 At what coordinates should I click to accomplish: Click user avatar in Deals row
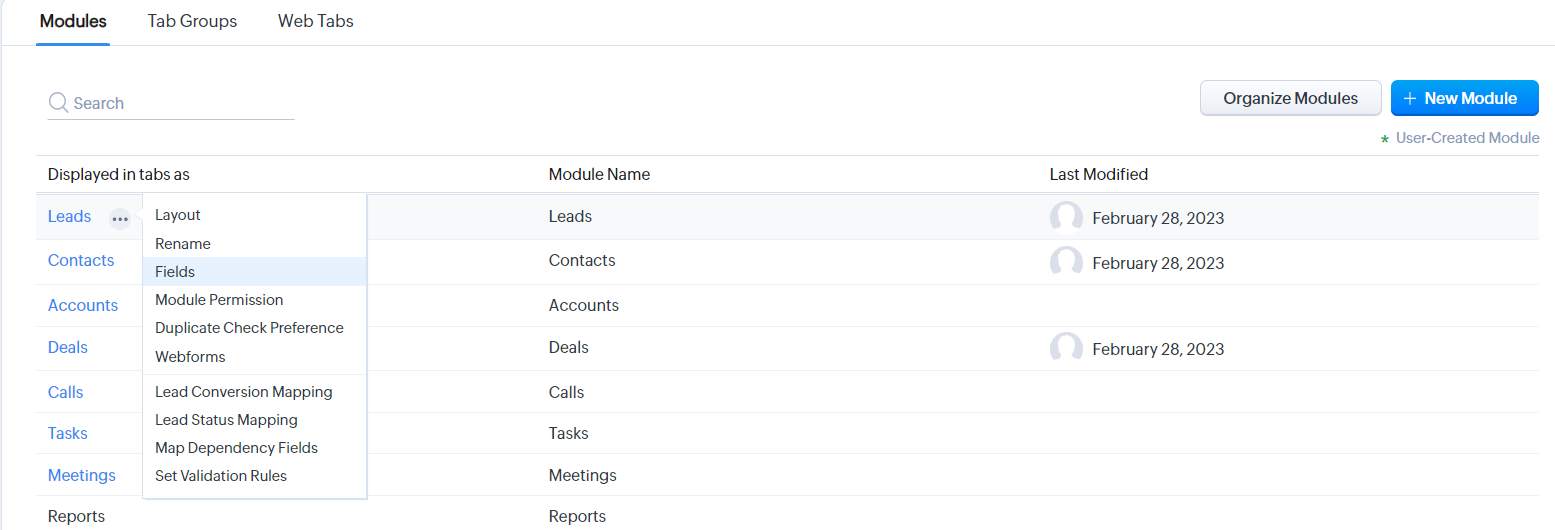(x=1066, y=348)
